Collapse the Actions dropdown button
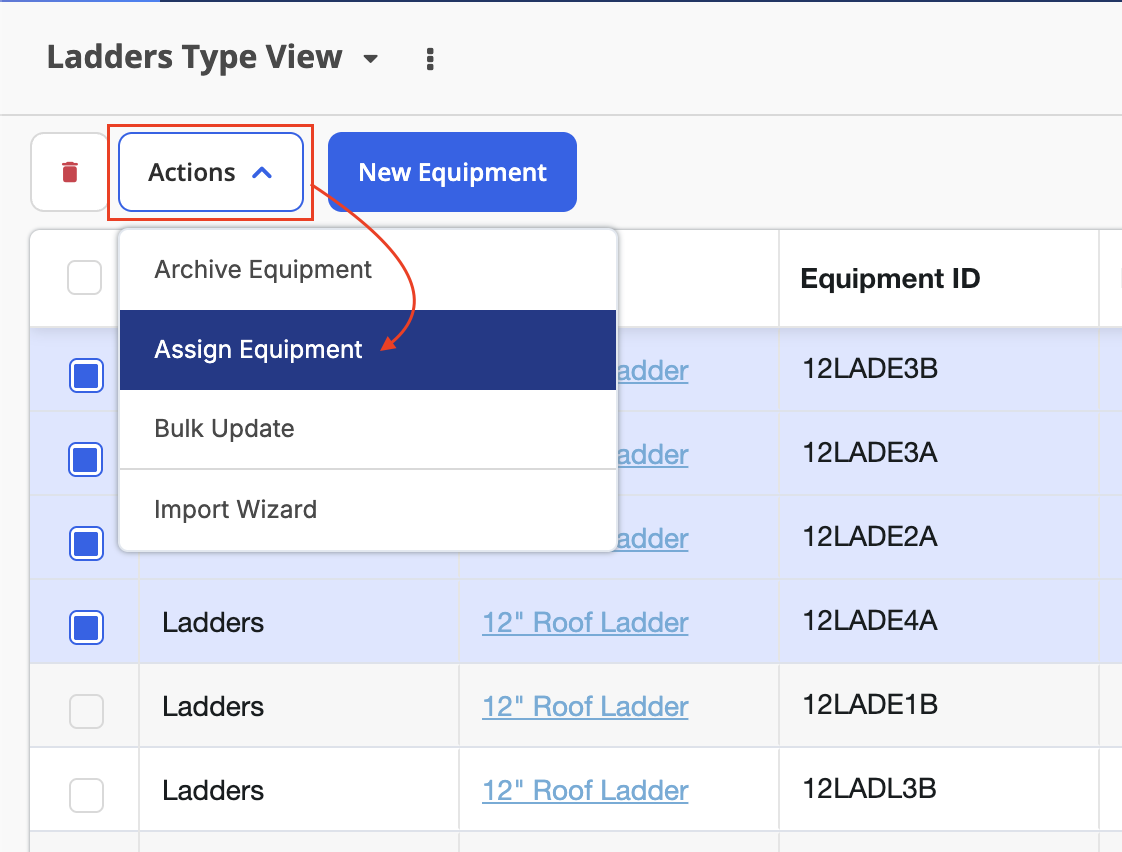1122x852 pixels. point(210,172)
